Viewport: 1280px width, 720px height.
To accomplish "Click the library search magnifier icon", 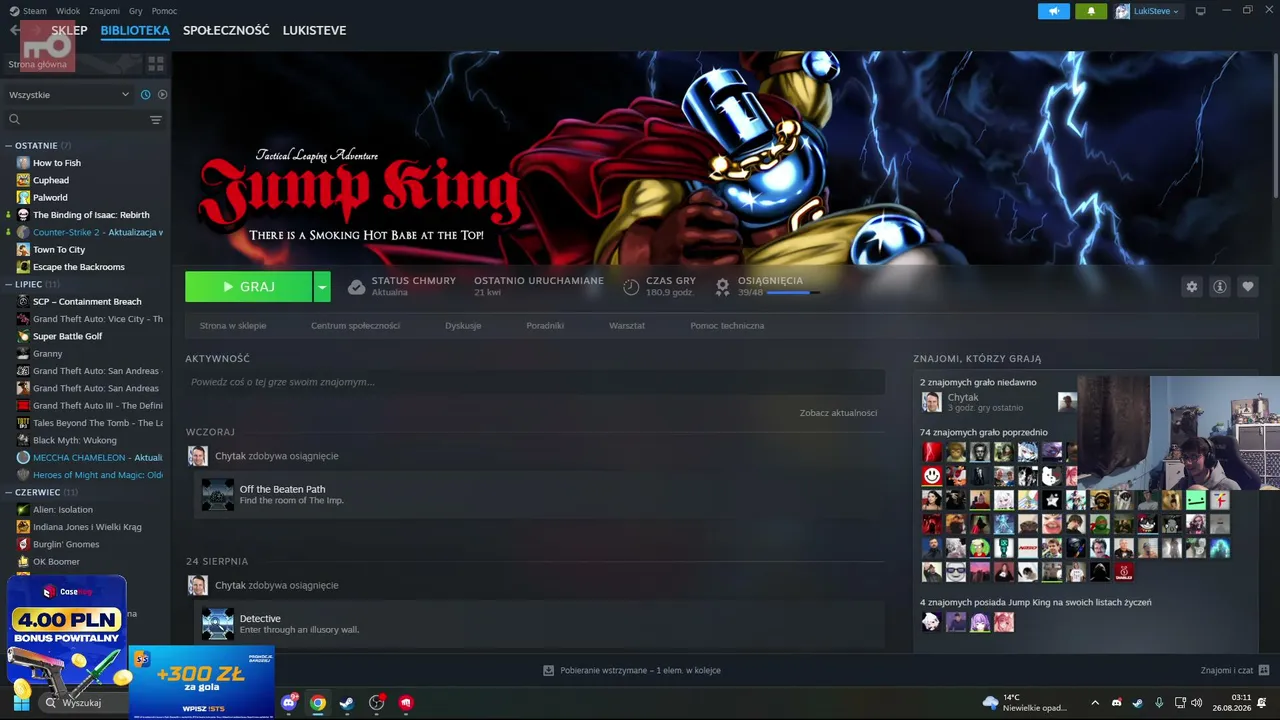I will pyautogui.click(x=14, y=119).
